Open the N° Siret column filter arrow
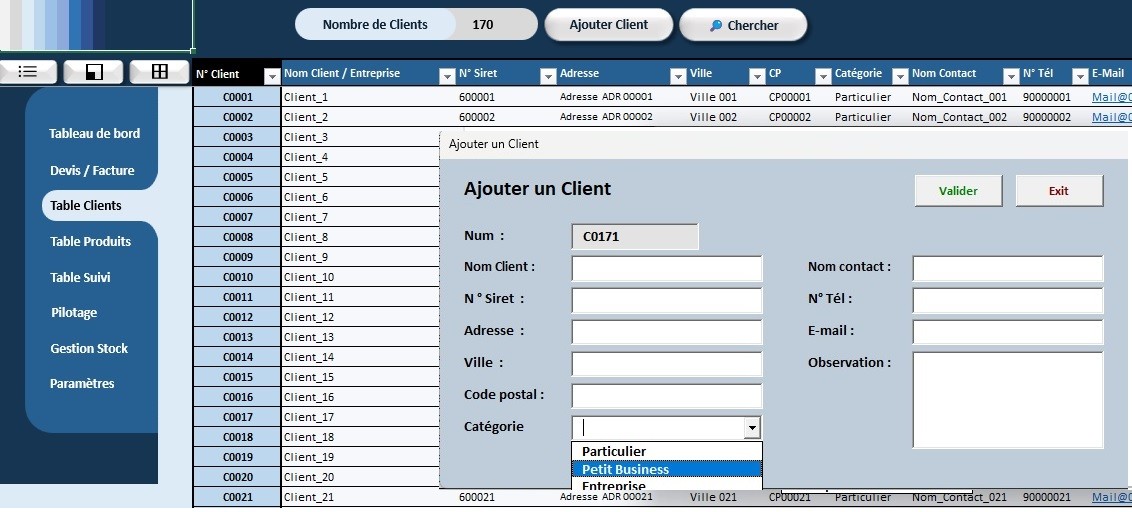 point(548,76)
